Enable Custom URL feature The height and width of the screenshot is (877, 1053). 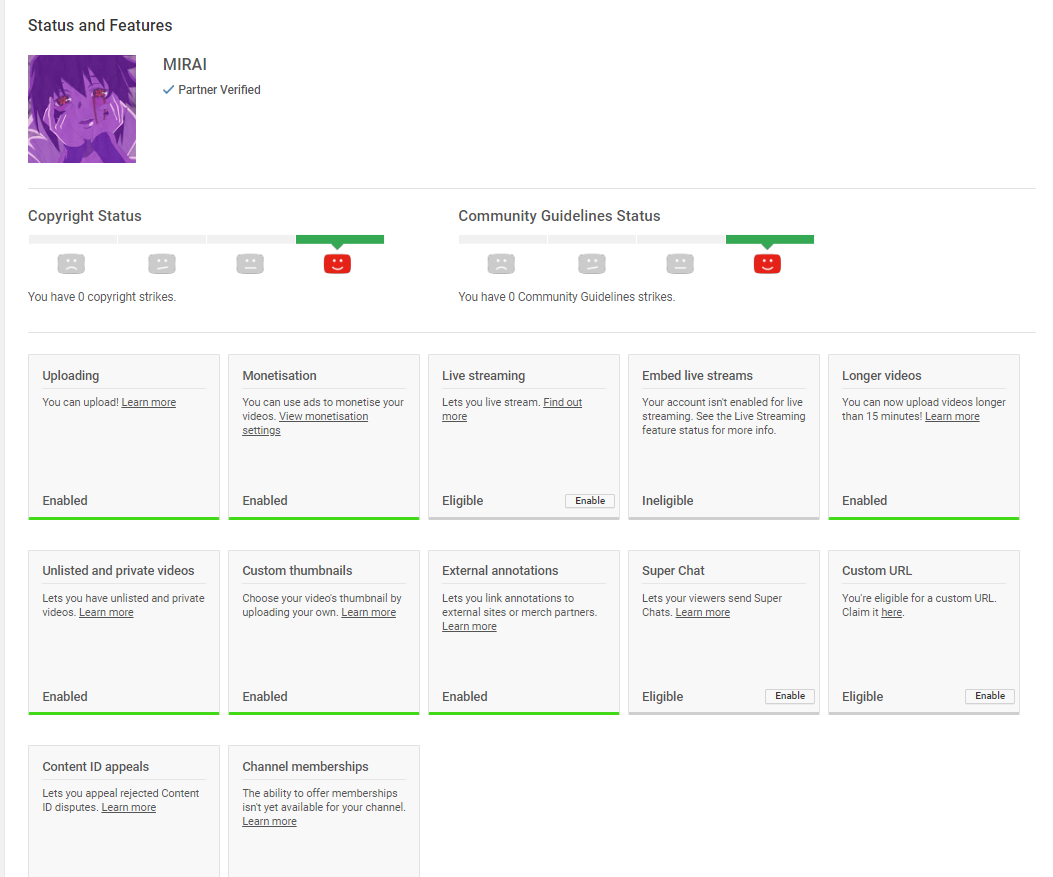[990, 696]
